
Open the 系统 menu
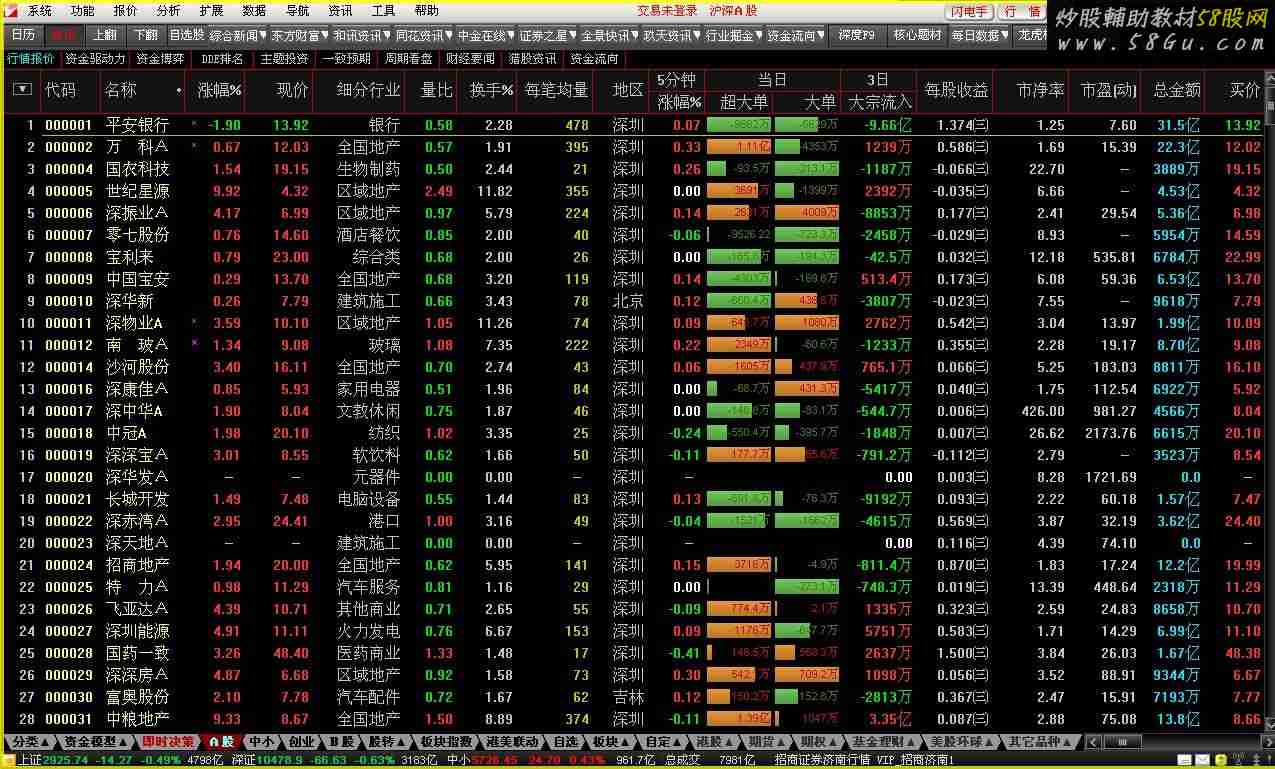(x=40, y=11)
